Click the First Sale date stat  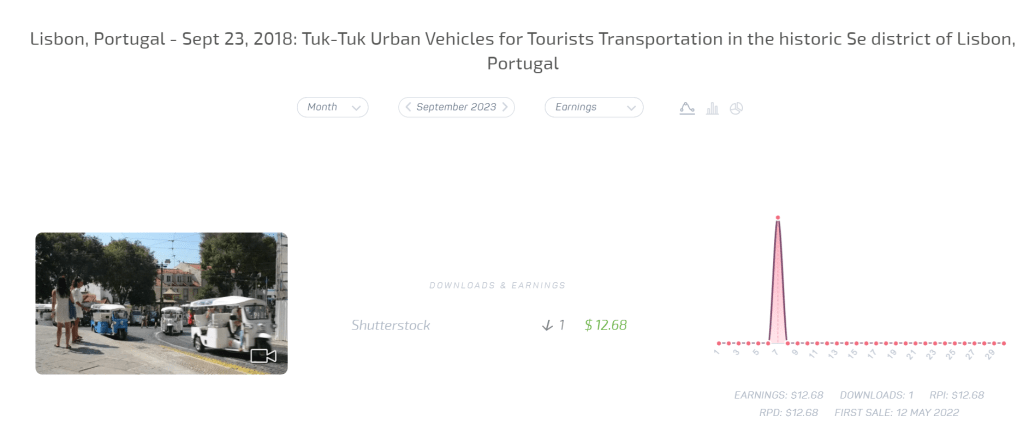(896, 412)
